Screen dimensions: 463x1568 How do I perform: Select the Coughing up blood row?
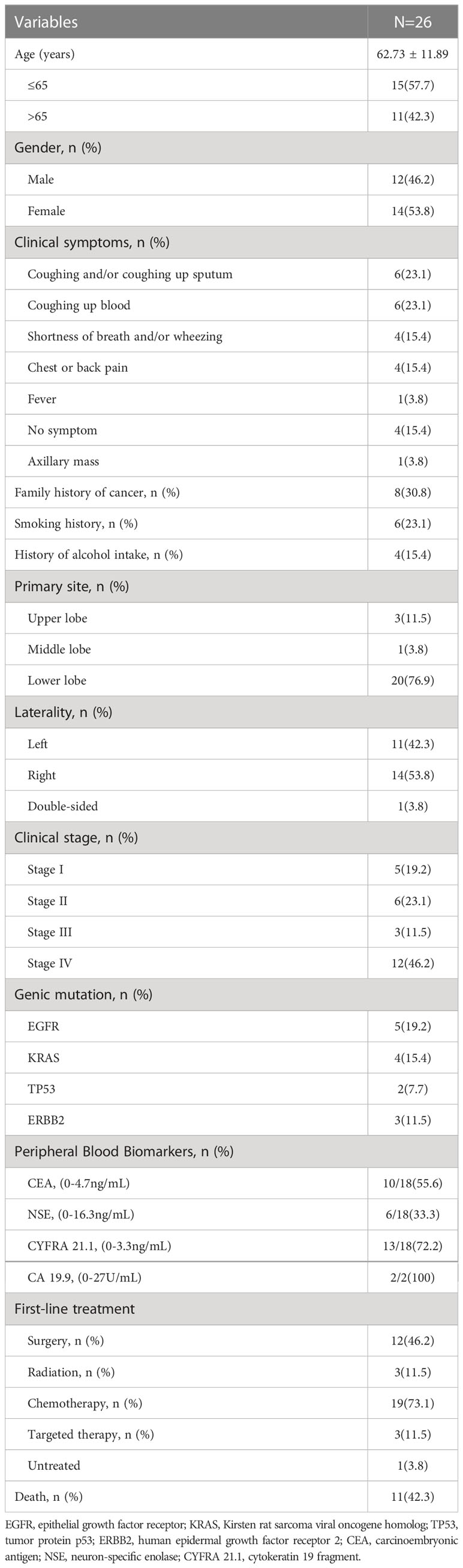[x=231, y=305]
